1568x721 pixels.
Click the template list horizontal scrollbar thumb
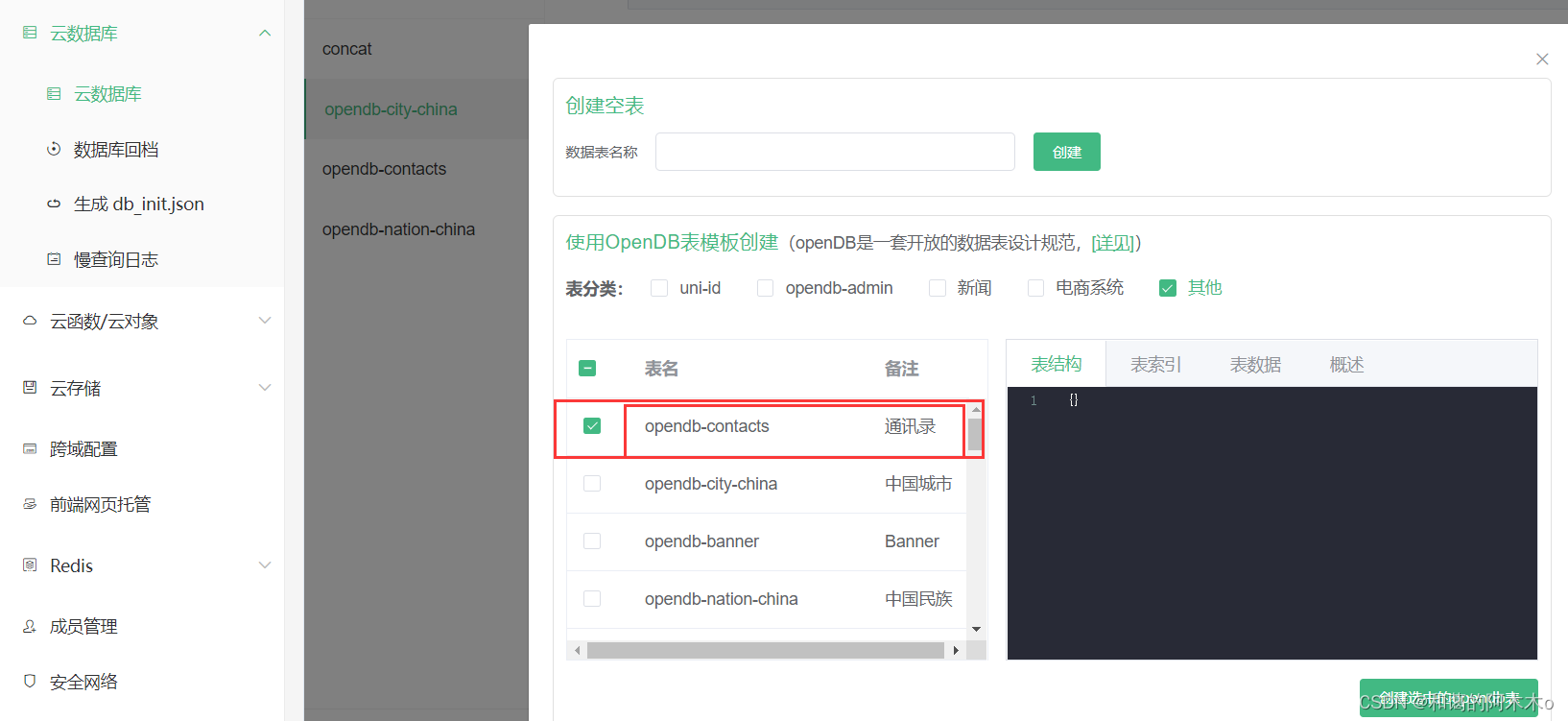(x=766, y=650)
